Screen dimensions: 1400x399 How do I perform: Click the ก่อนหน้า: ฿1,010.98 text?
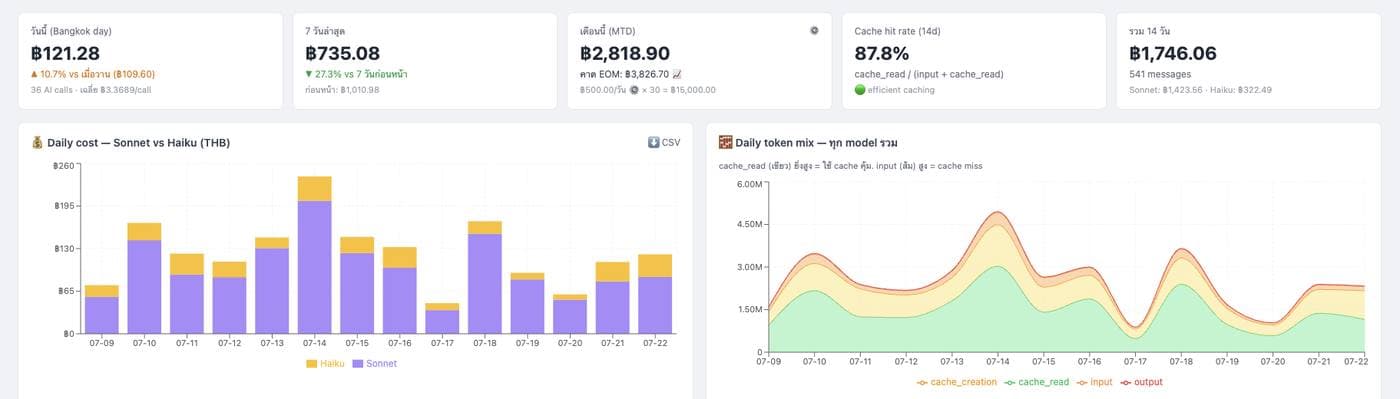pos(342,90)
